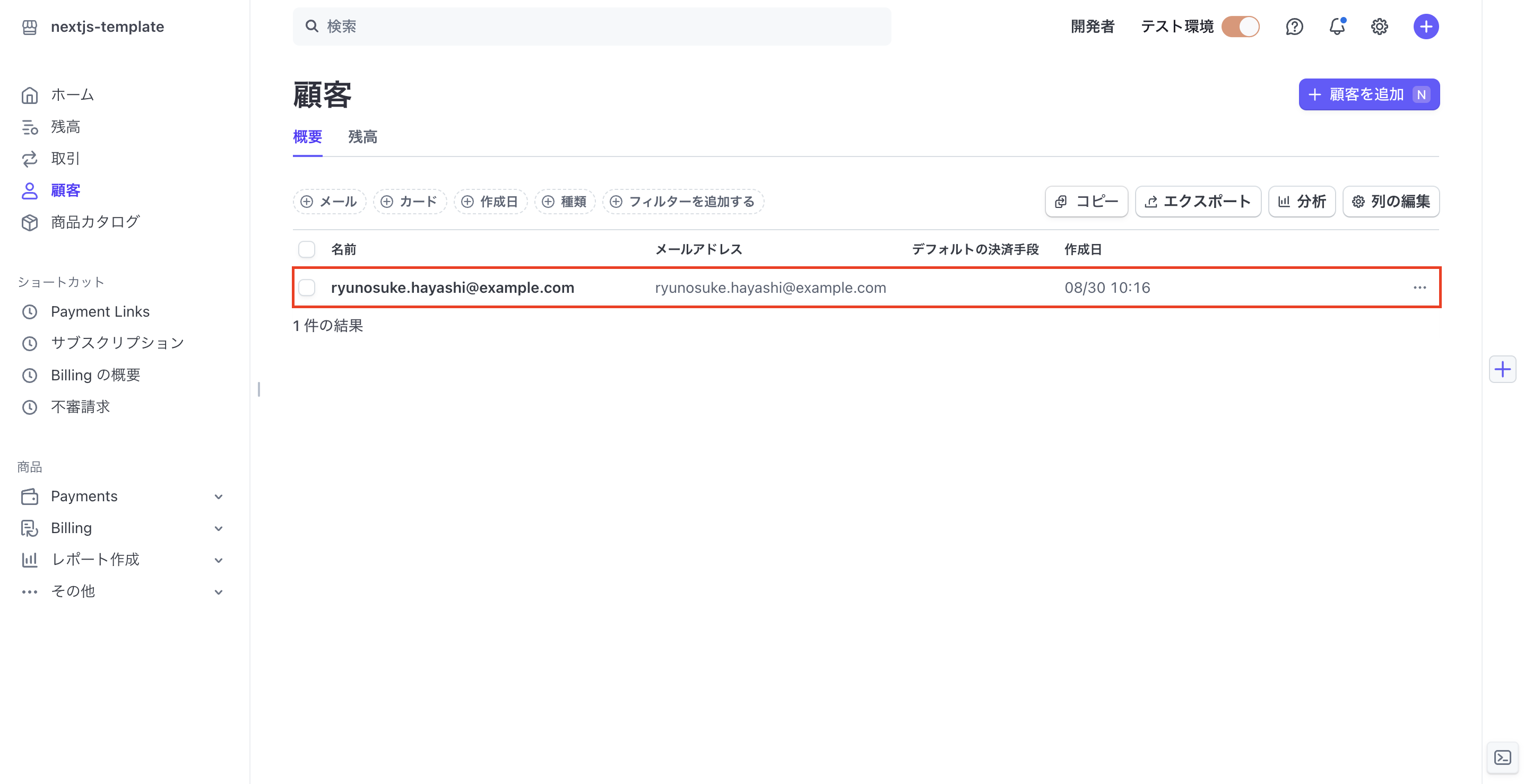Viewport: 1524px width, 784px height.
Task: Click the sidebar resize handle
Action: pyautogui.click(x=258, y=389)
